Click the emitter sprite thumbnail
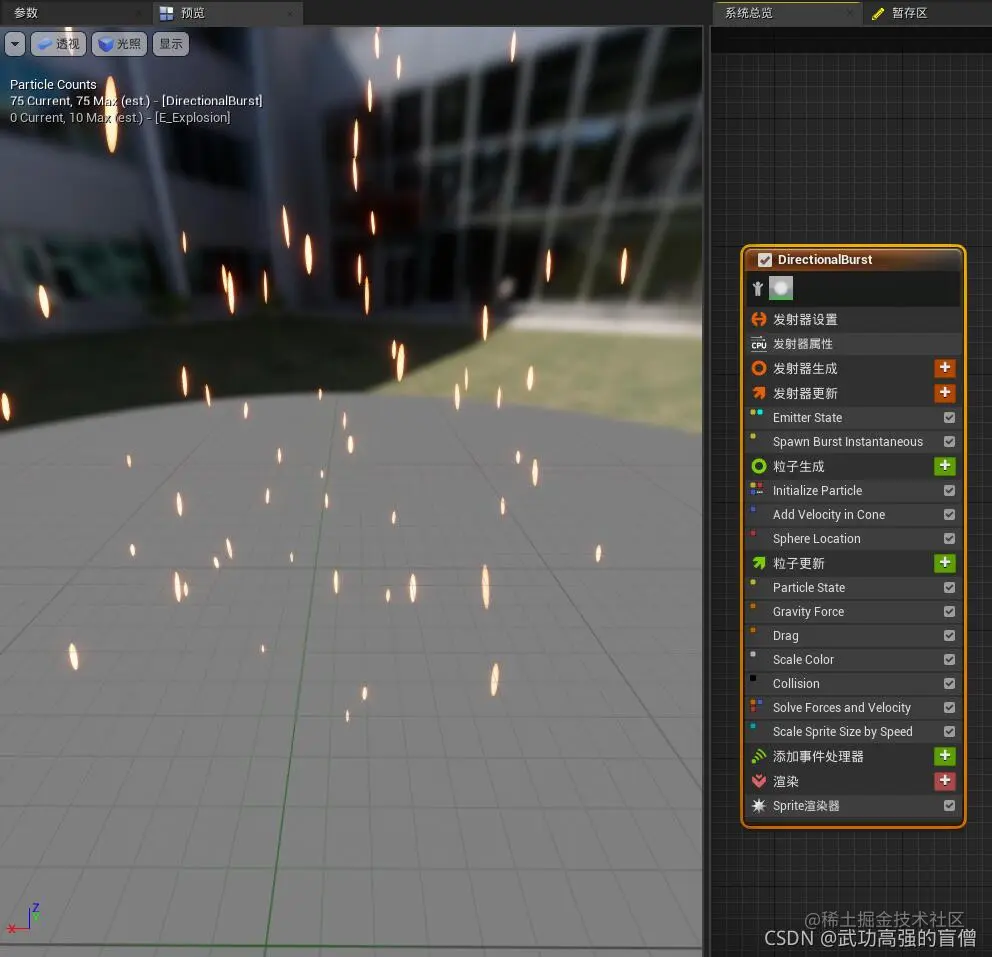The height and width of the screenshot is (957, 992). [781, 288]
